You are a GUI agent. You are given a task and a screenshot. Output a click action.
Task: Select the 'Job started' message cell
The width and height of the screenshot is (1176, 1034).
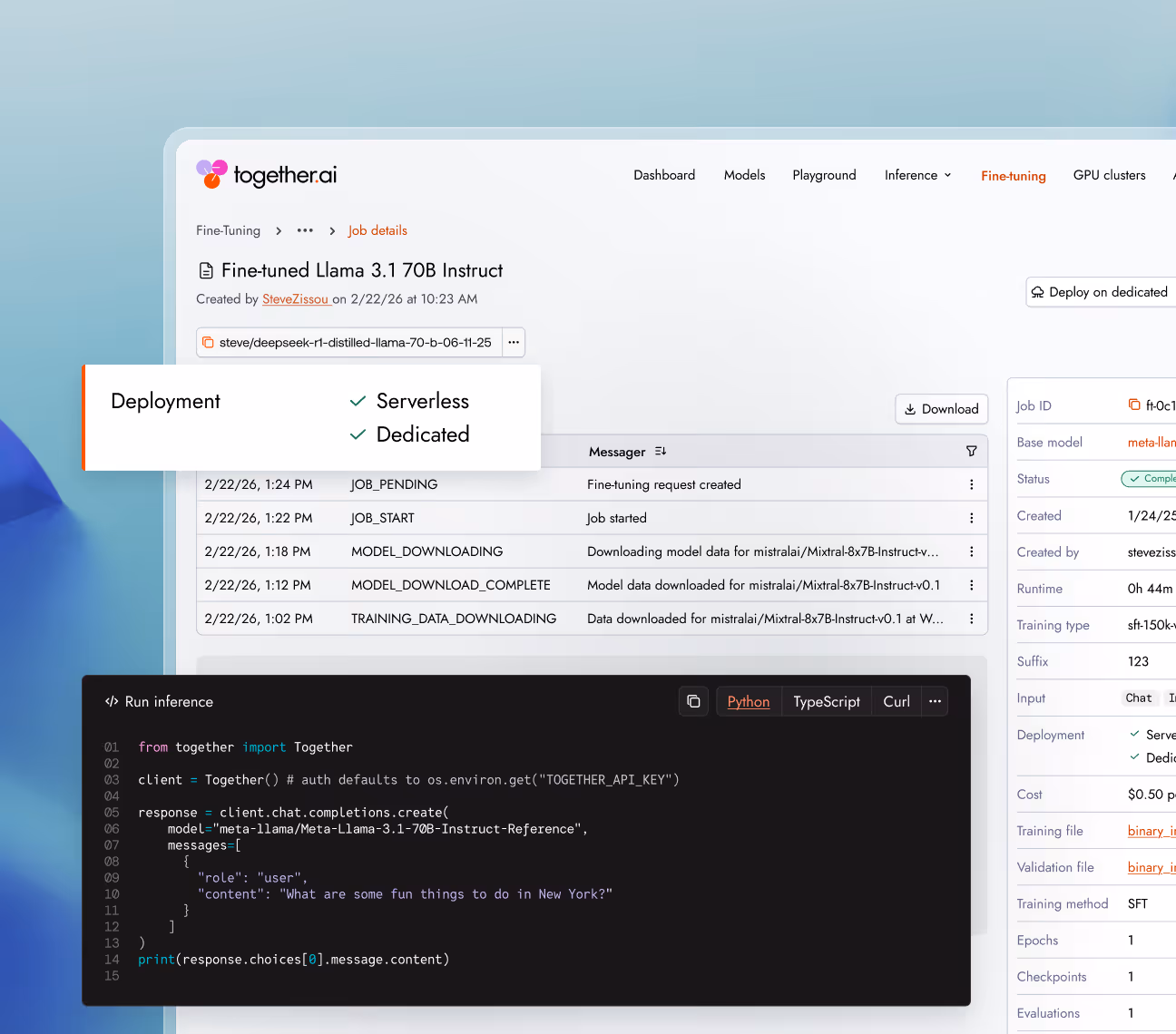(617, 518)
